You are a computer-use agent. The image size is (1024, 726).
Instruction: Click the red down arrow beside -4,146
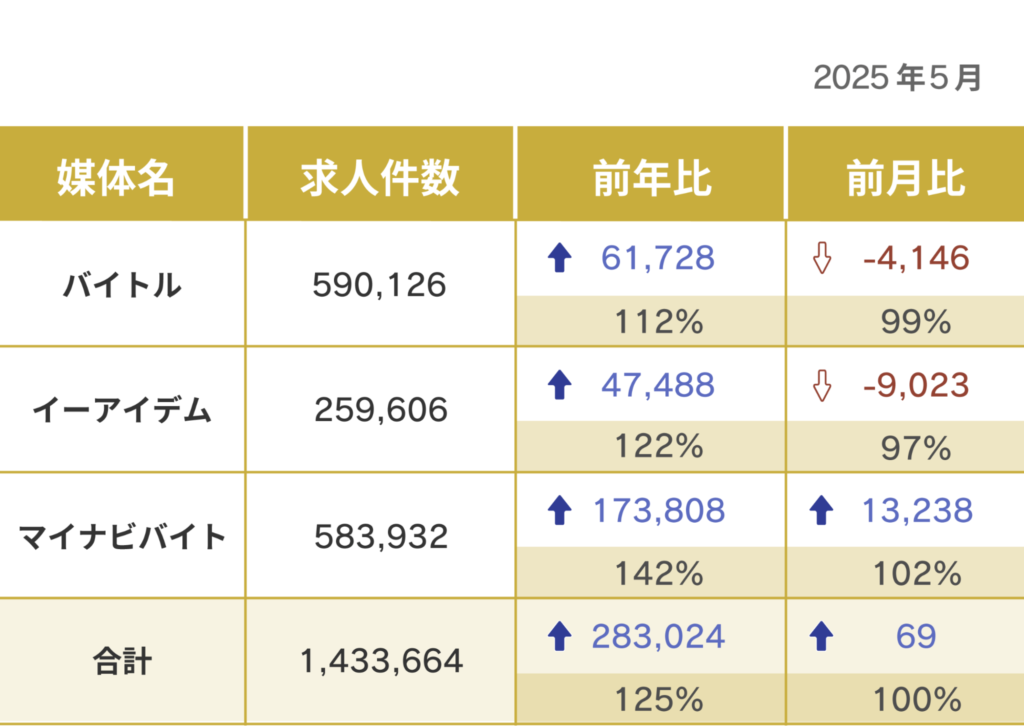click(x=822, y=259)
